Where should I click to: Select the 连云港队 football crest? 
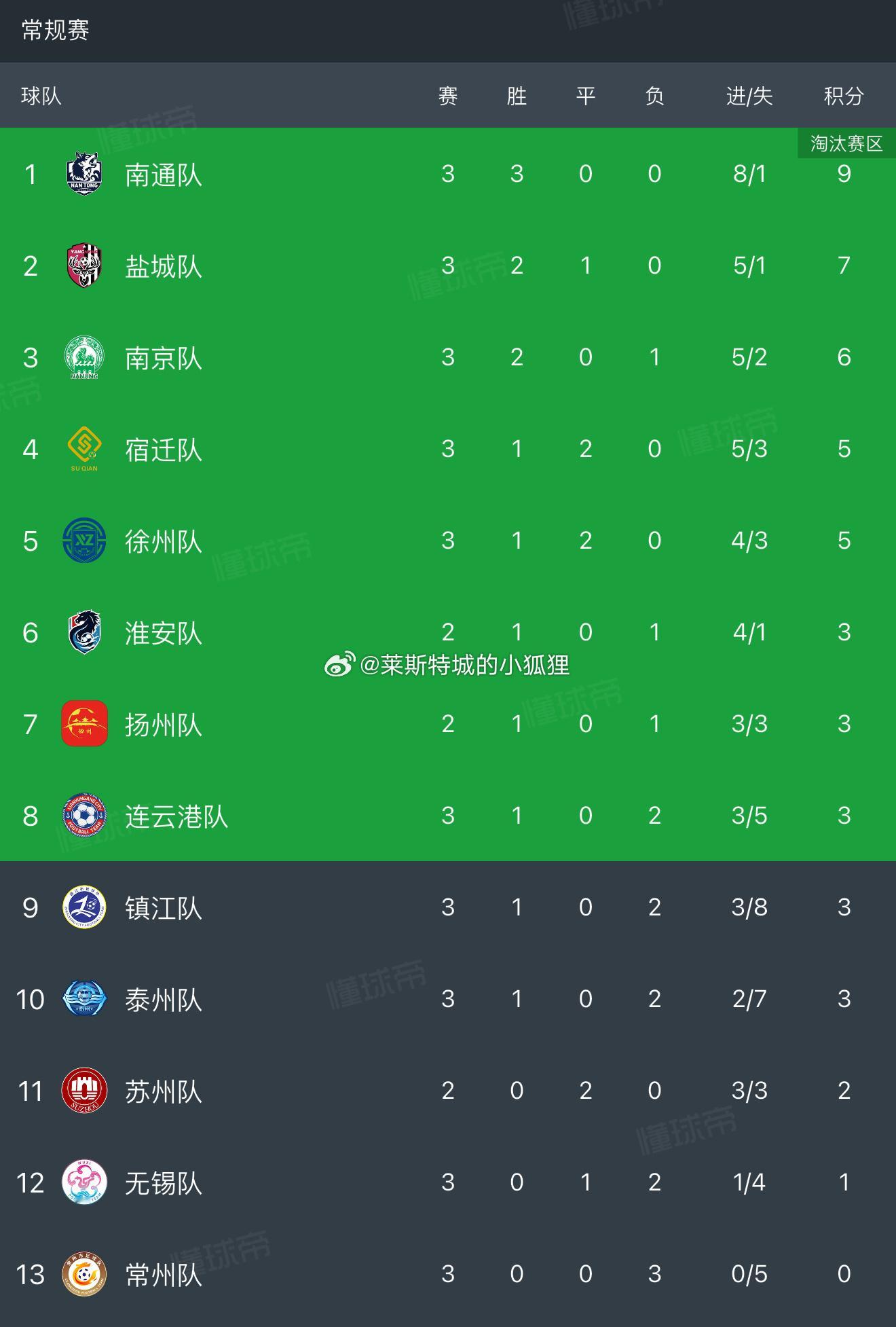(x=84, y=816)
